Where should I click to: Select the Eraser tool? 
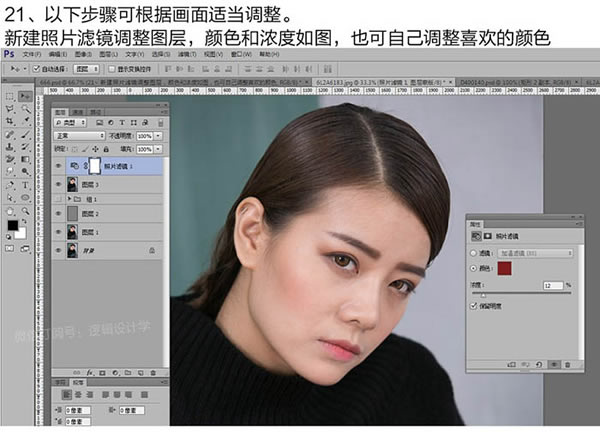pos(10,159)
